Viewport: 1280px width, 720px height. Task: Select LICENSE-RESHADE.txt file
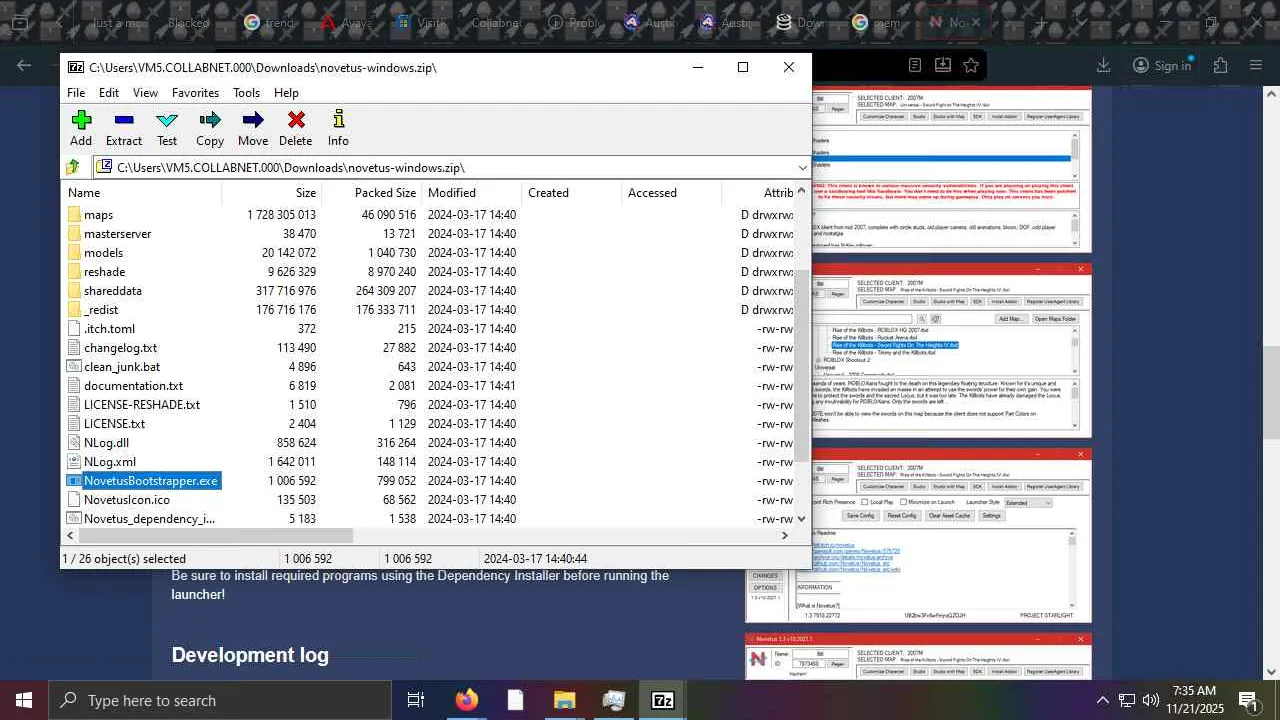142,405
